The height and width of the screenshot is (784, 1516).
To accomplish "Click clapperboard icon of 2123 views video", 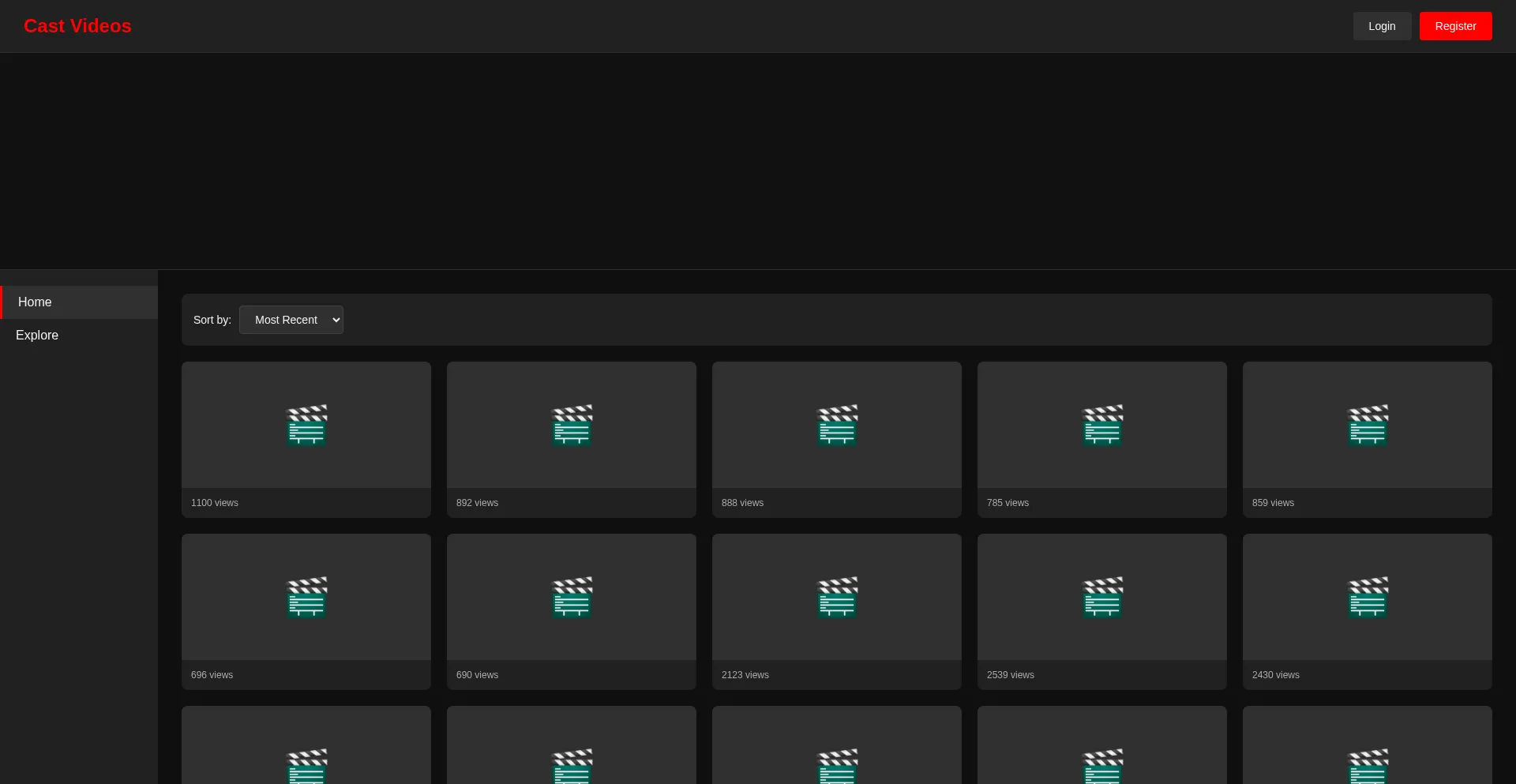I will tap(837, 598).
